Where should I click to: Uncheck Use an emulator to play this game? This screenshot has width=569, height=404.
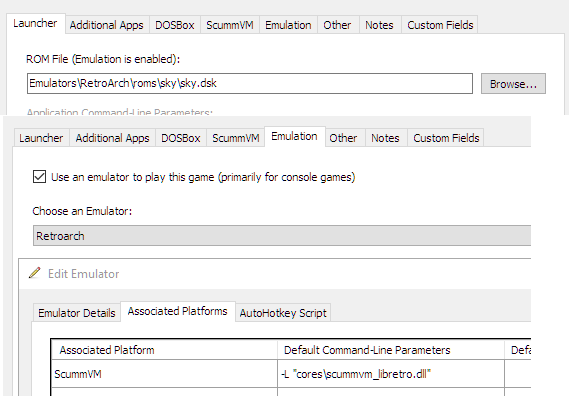click(39, 177)
